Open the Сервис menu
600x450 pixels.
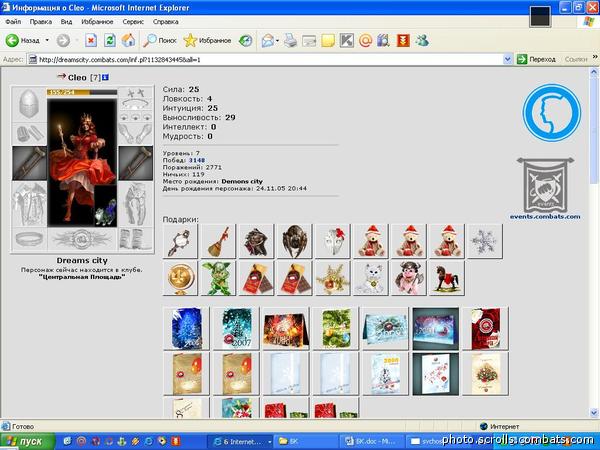point(133,22)
